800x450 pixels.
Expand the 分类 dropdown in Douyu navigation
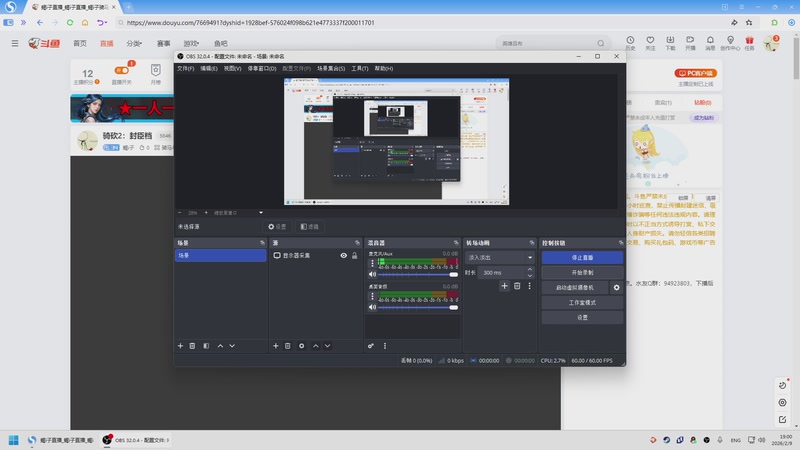point(134,44)
